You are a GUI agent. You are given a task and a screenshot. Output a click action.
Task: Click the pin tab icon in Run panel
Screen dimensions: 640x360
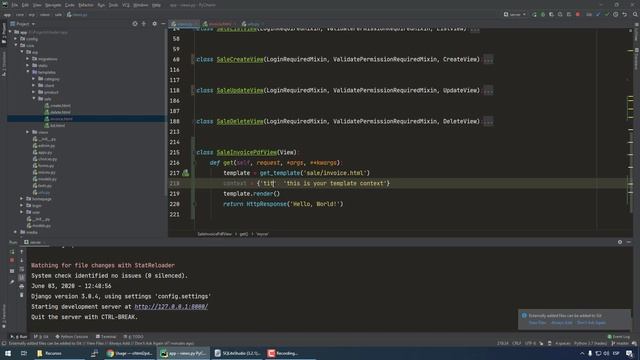tap(12, 281)
